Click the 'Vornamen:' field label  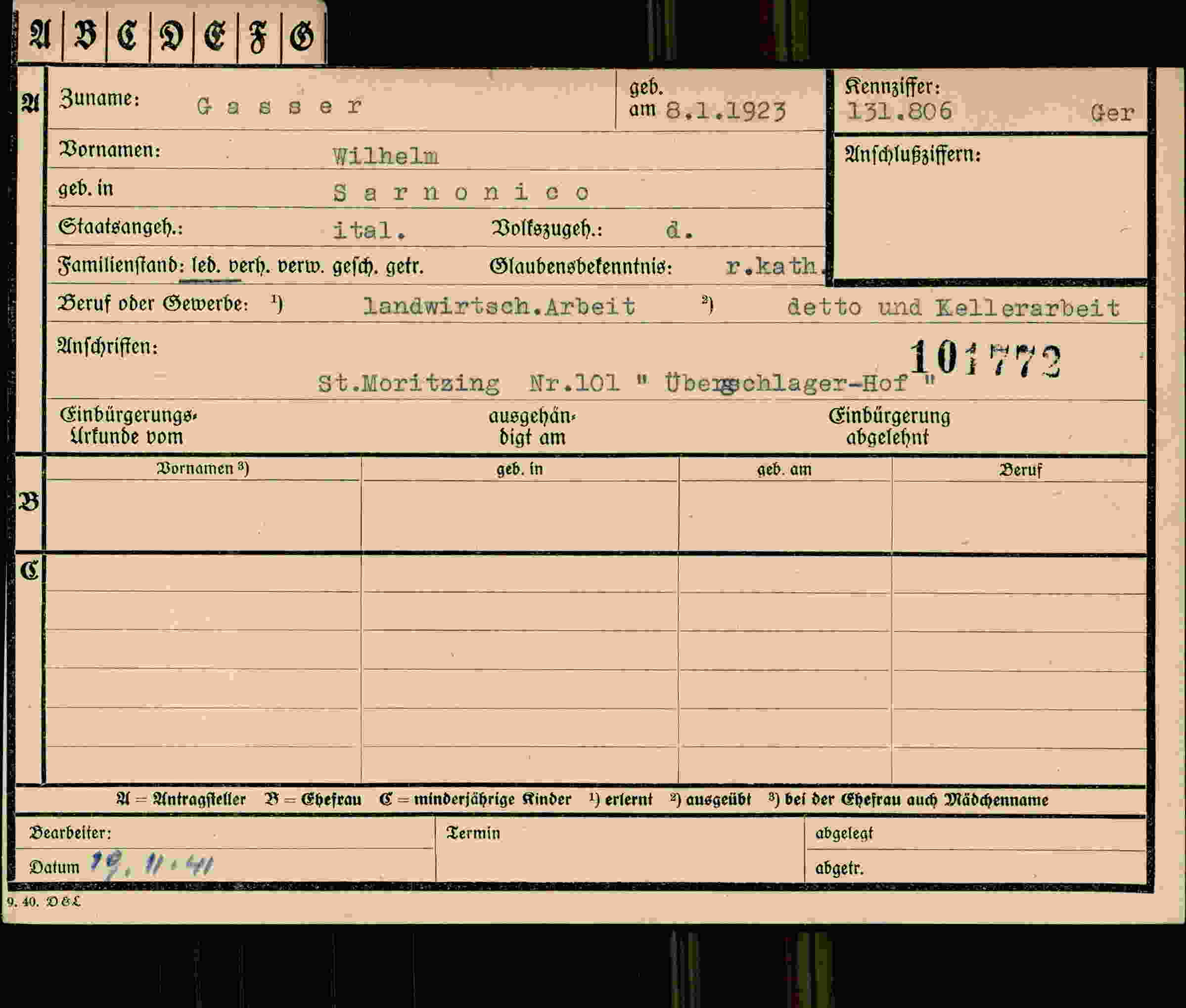pos(110,150)
